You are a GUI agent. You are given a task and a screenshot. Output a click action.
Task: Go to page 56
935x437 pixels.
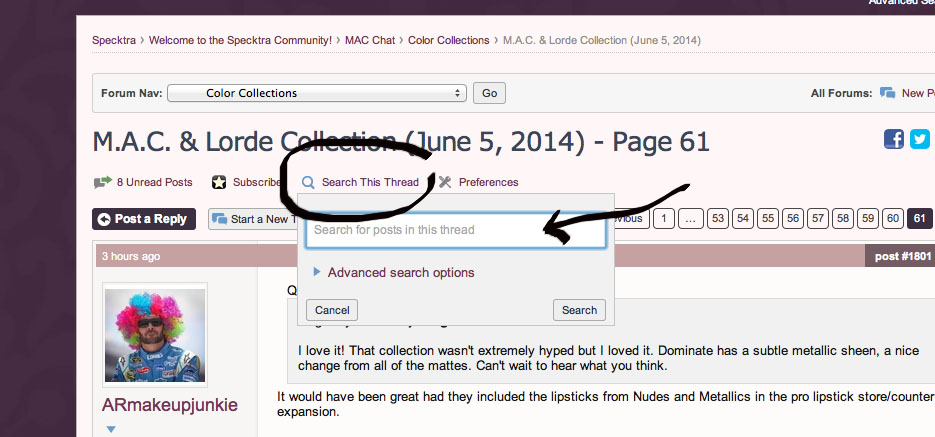click(x=792, y=219)
